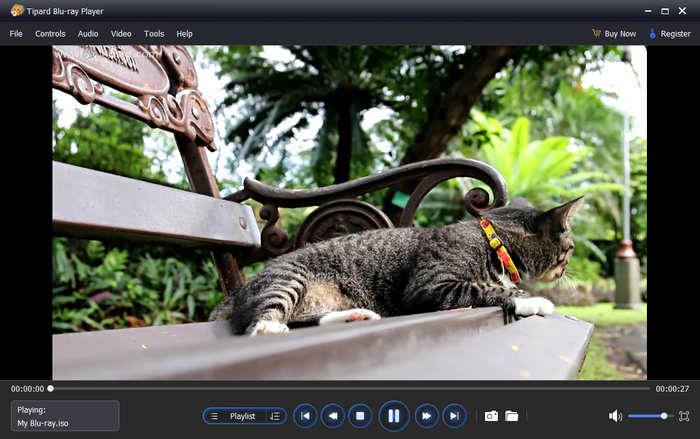Image resolution: width=700 pixels, height=439 pixels.
Task: Take a snapshot with camera icon
Action: coord(491,416)
